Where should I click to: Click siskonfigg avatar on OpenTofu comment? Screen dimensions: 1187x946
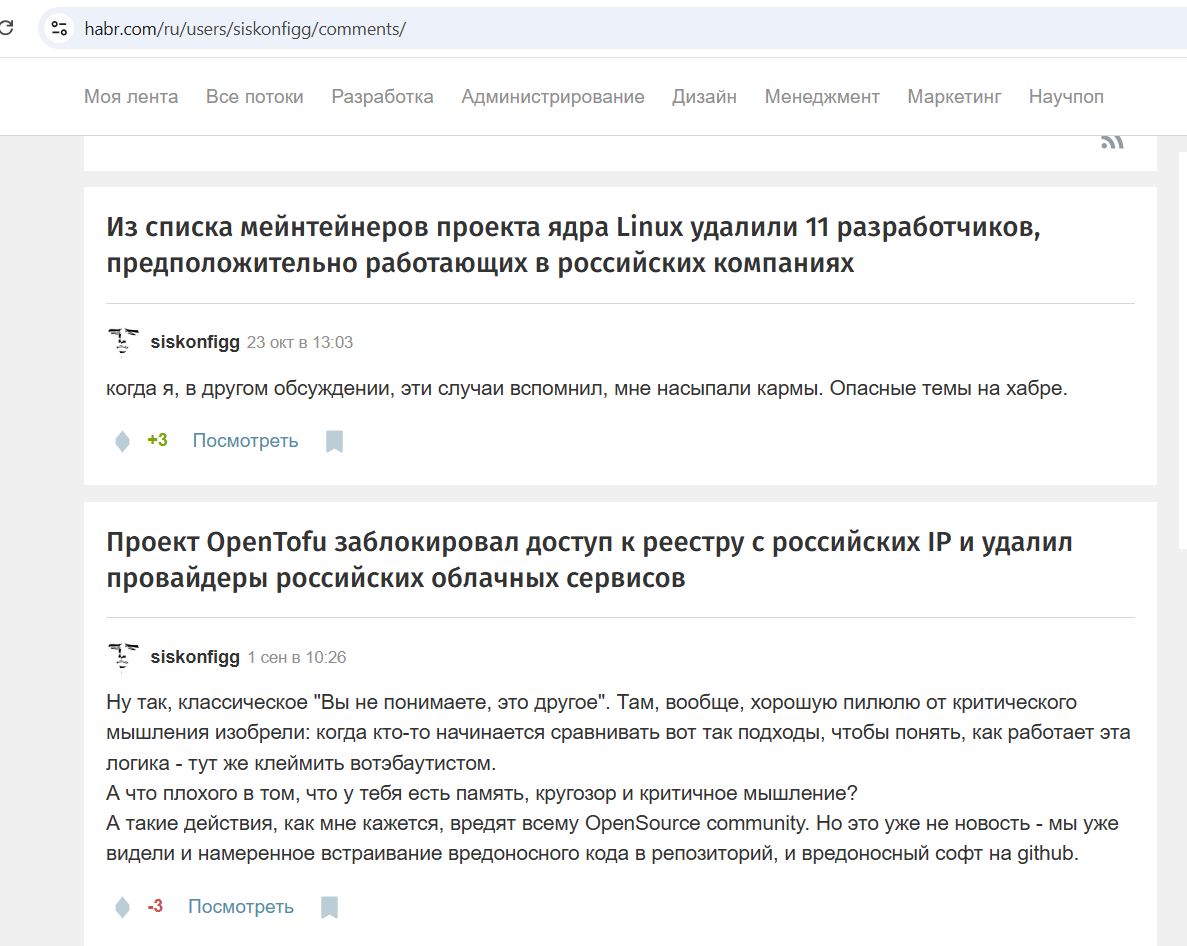click(x=123, y=657)
